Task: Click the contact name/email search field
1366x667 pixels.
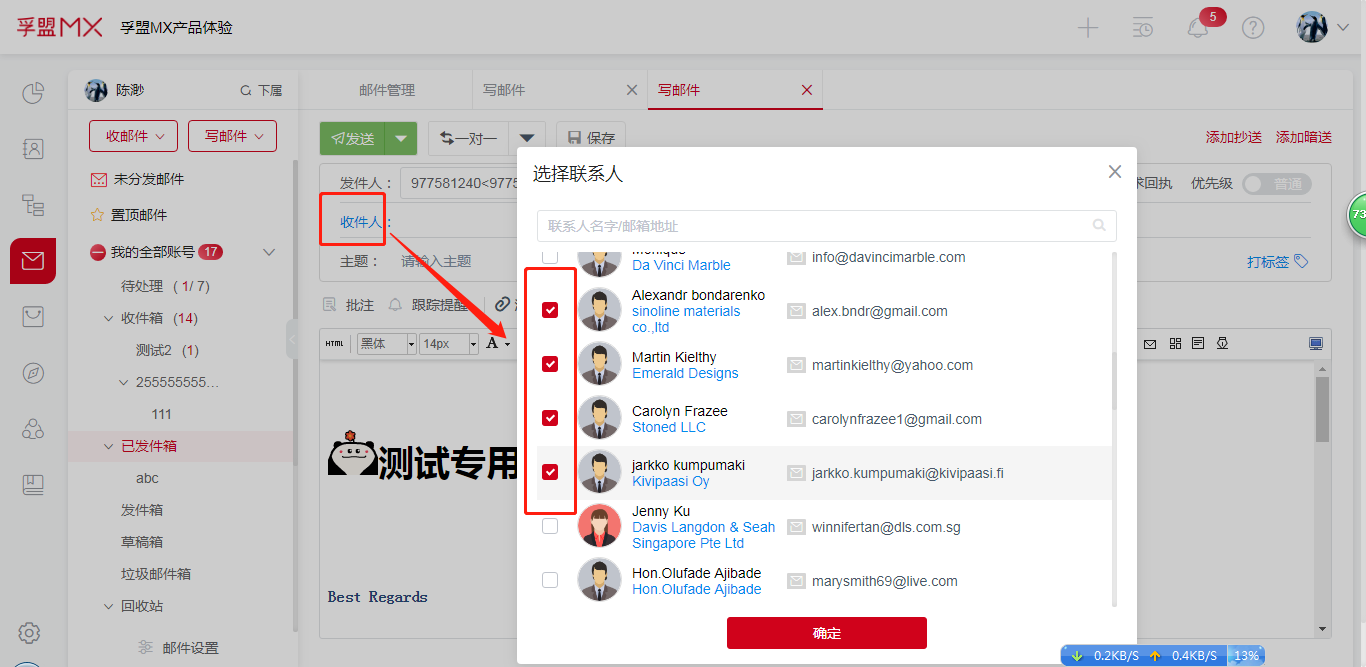Action: pyautogui.click(x=815, y=226)
